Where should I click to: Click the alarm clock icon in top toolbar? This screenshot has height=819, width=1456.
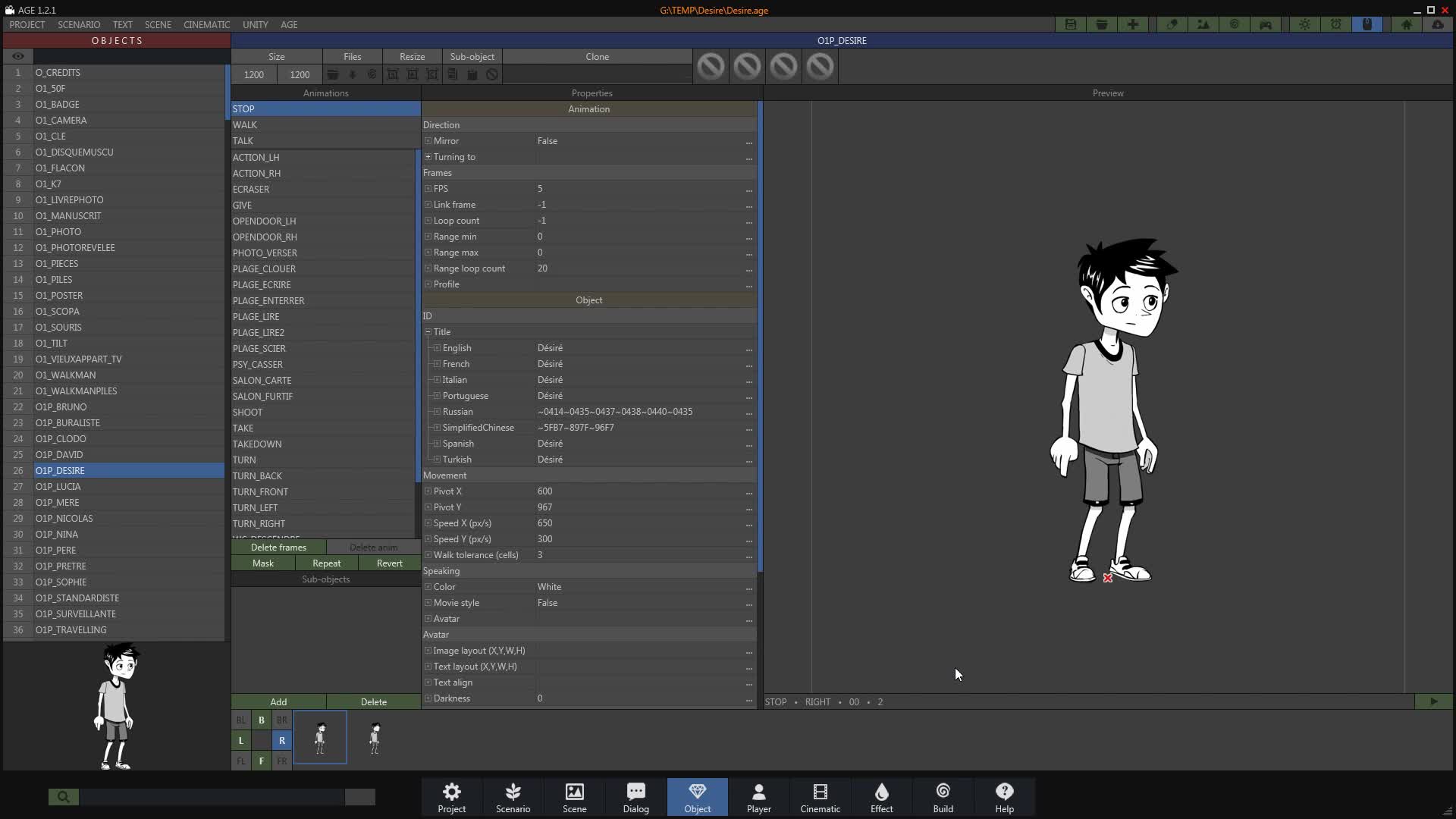1336,24
